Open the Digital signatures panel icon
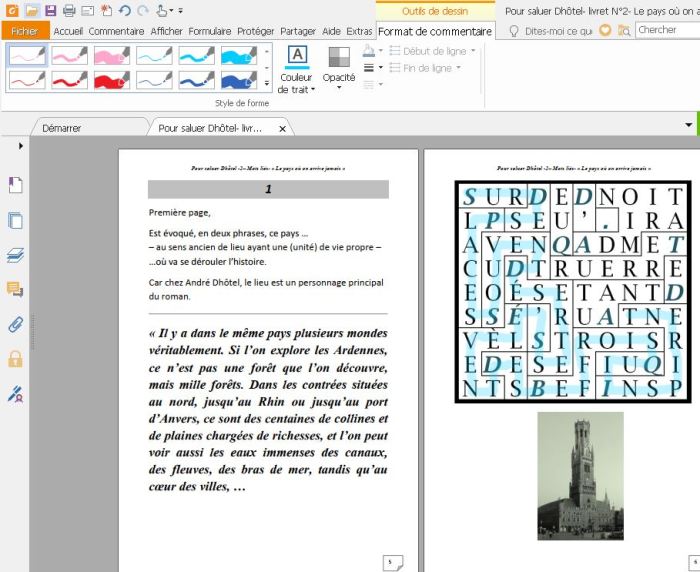Viewport: 700px width, 572px height. click(x=15, y=394)
